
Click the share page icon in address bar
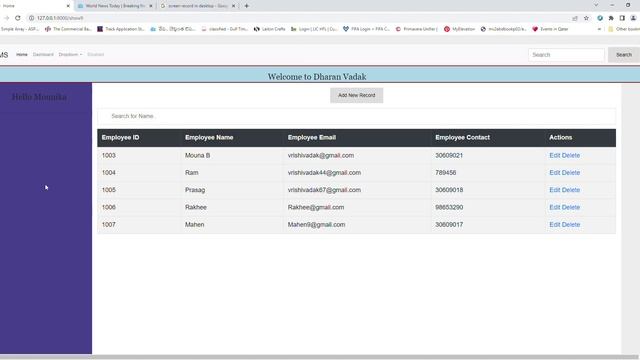pos(575,18)
